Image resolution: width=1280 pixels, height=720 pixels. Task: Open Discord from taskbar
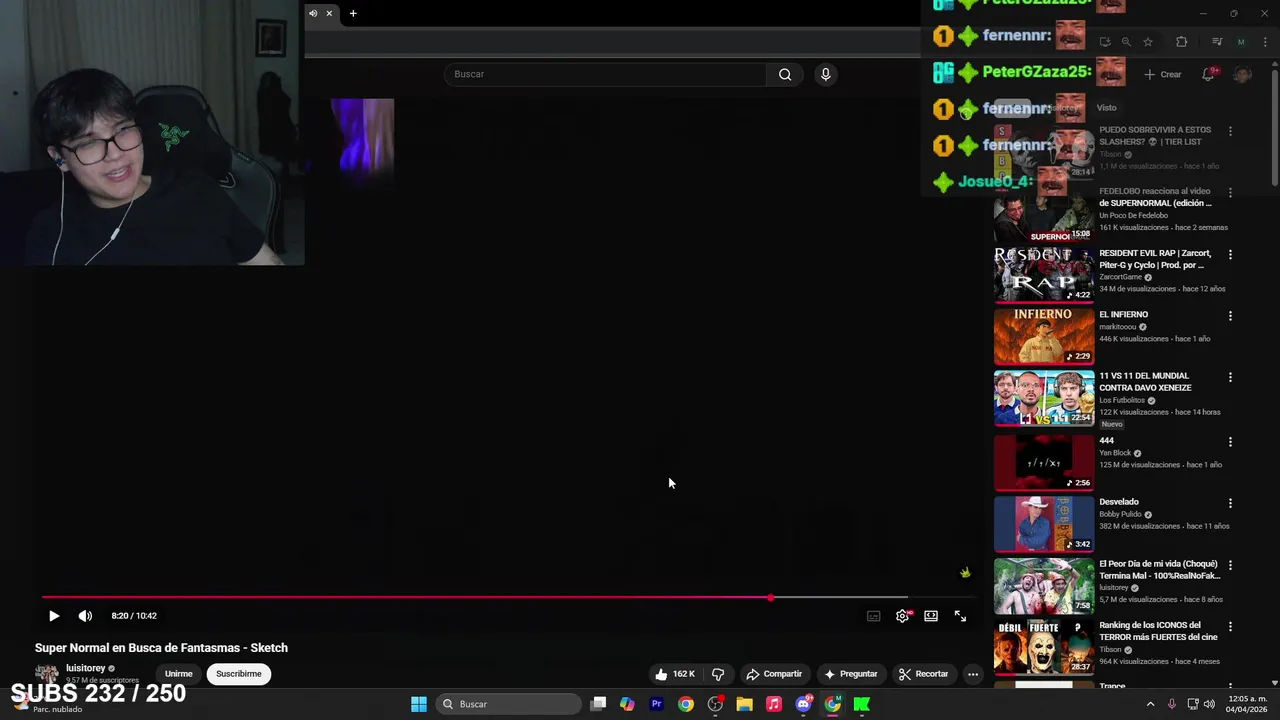click(803, 704)
